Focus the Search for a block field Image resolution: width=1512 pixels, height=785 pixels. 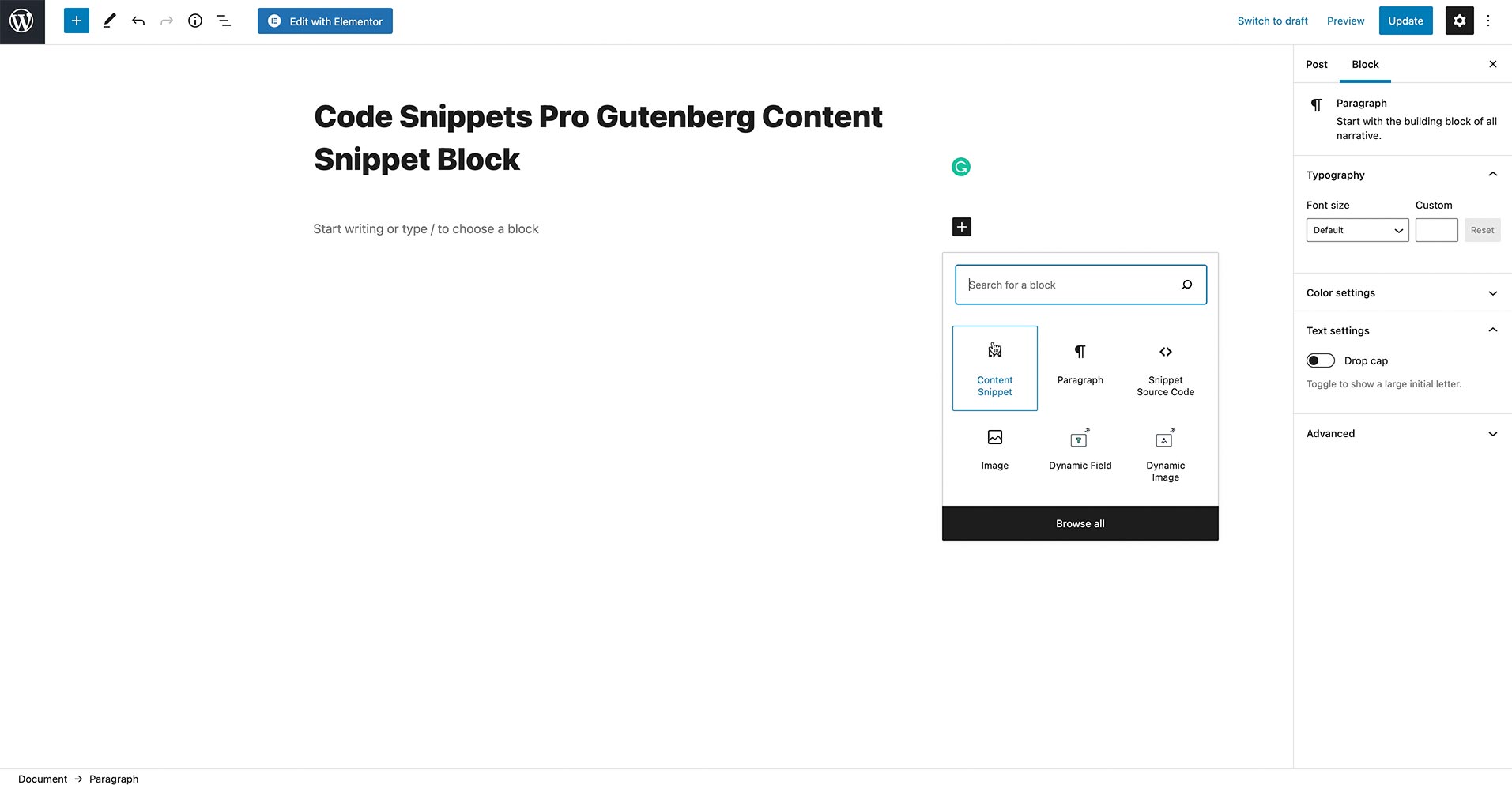[1080, 285]
